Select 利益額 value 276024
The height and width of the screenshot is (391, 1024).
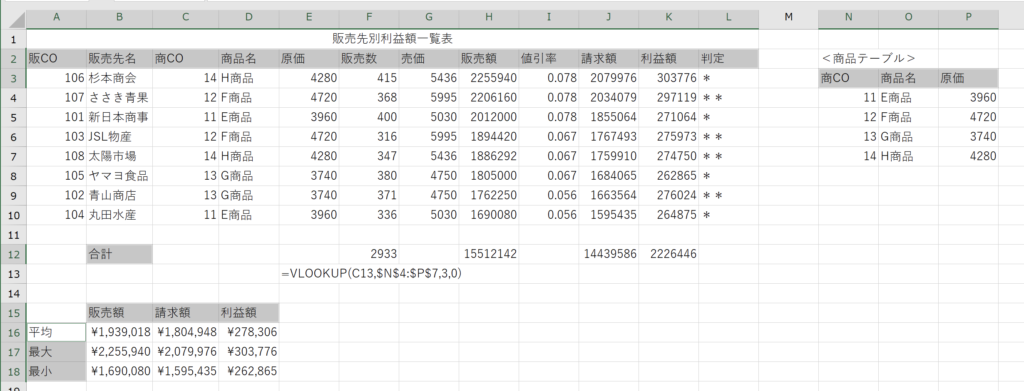669,195
